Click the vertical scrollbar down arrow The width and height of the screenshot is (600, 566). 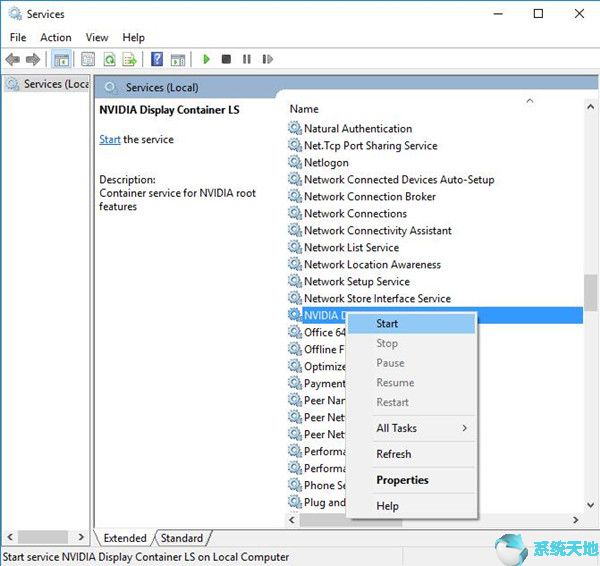click(590, 505)
